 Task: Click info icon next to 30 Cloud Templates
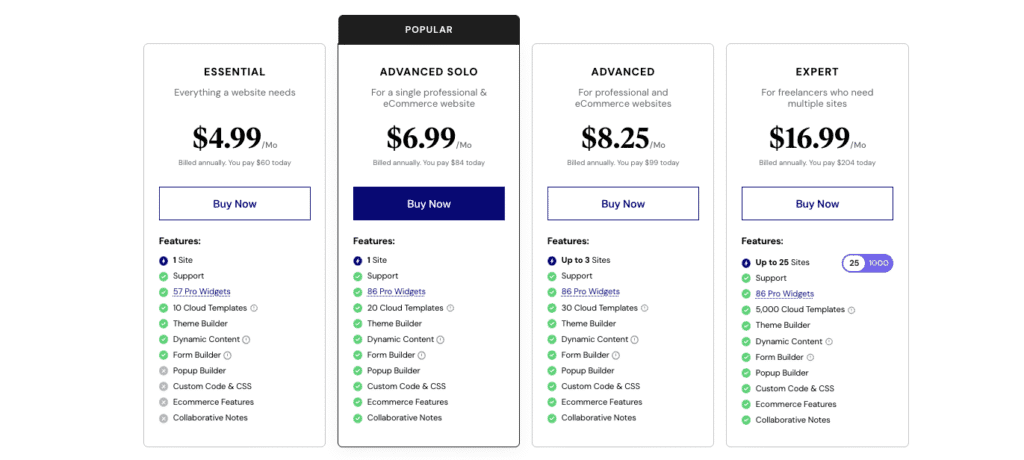644,308
